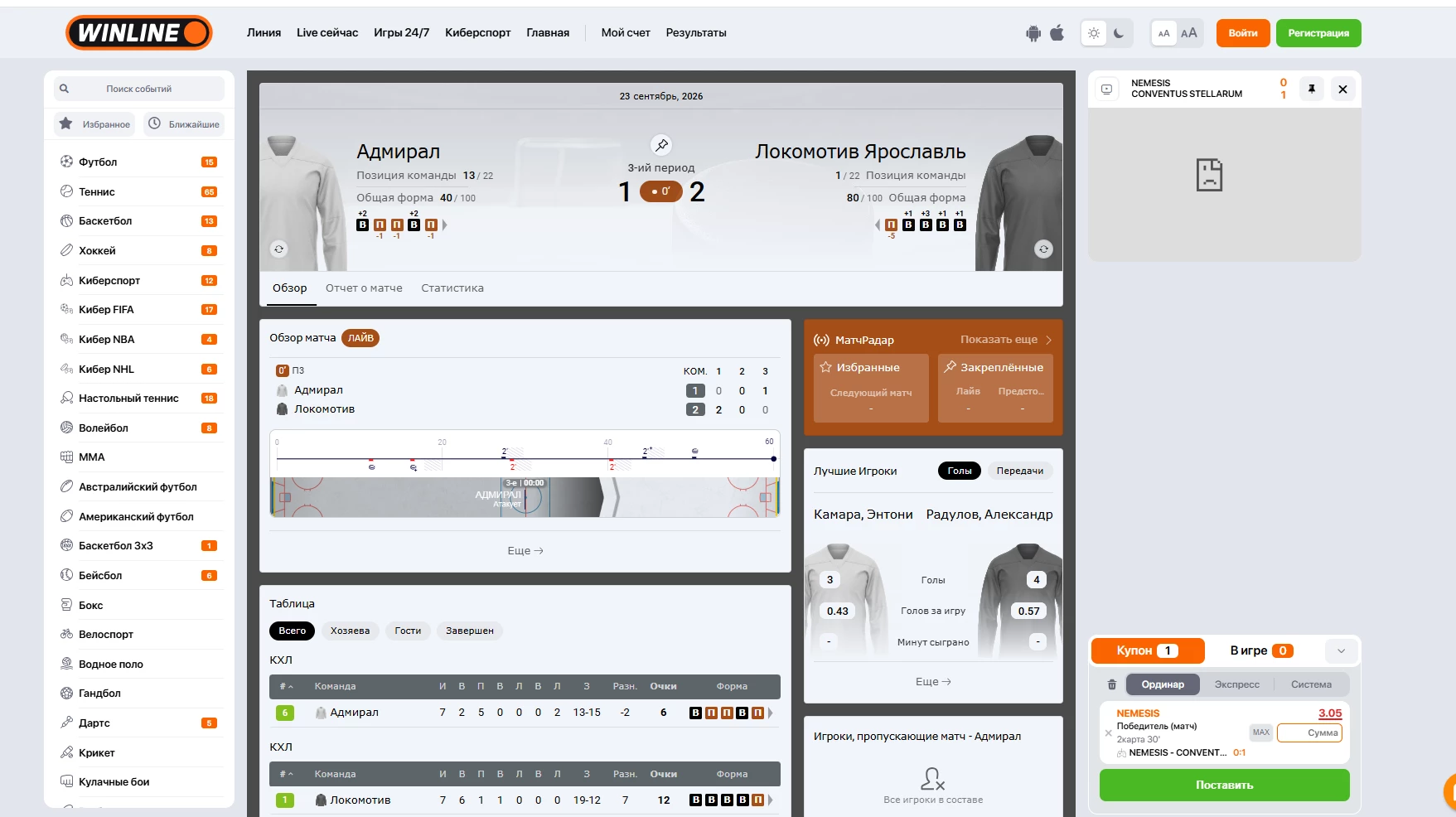The height and width of the screenshot is (817, 1456).
Task: Refresh Lokomotiv Yaroslavl team info icon
Action: tap(1043, 249)
